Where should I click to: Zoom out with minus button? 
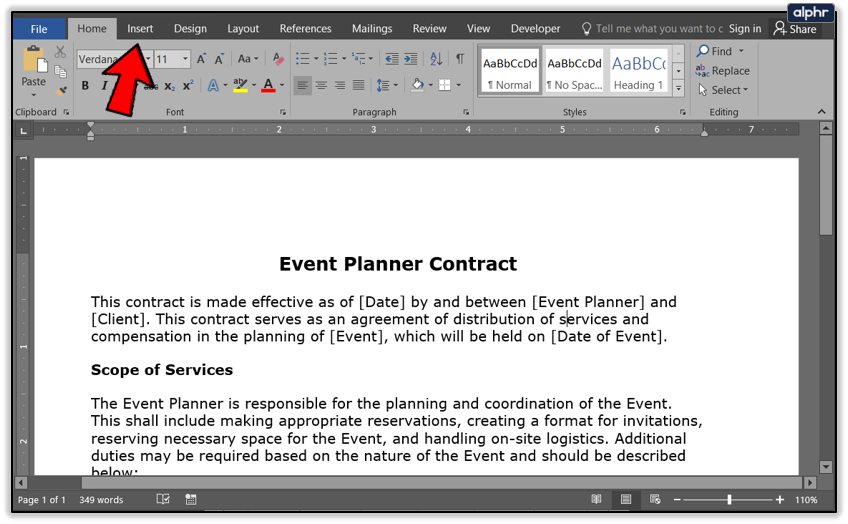pyautogui.click(x=677, y=500)
